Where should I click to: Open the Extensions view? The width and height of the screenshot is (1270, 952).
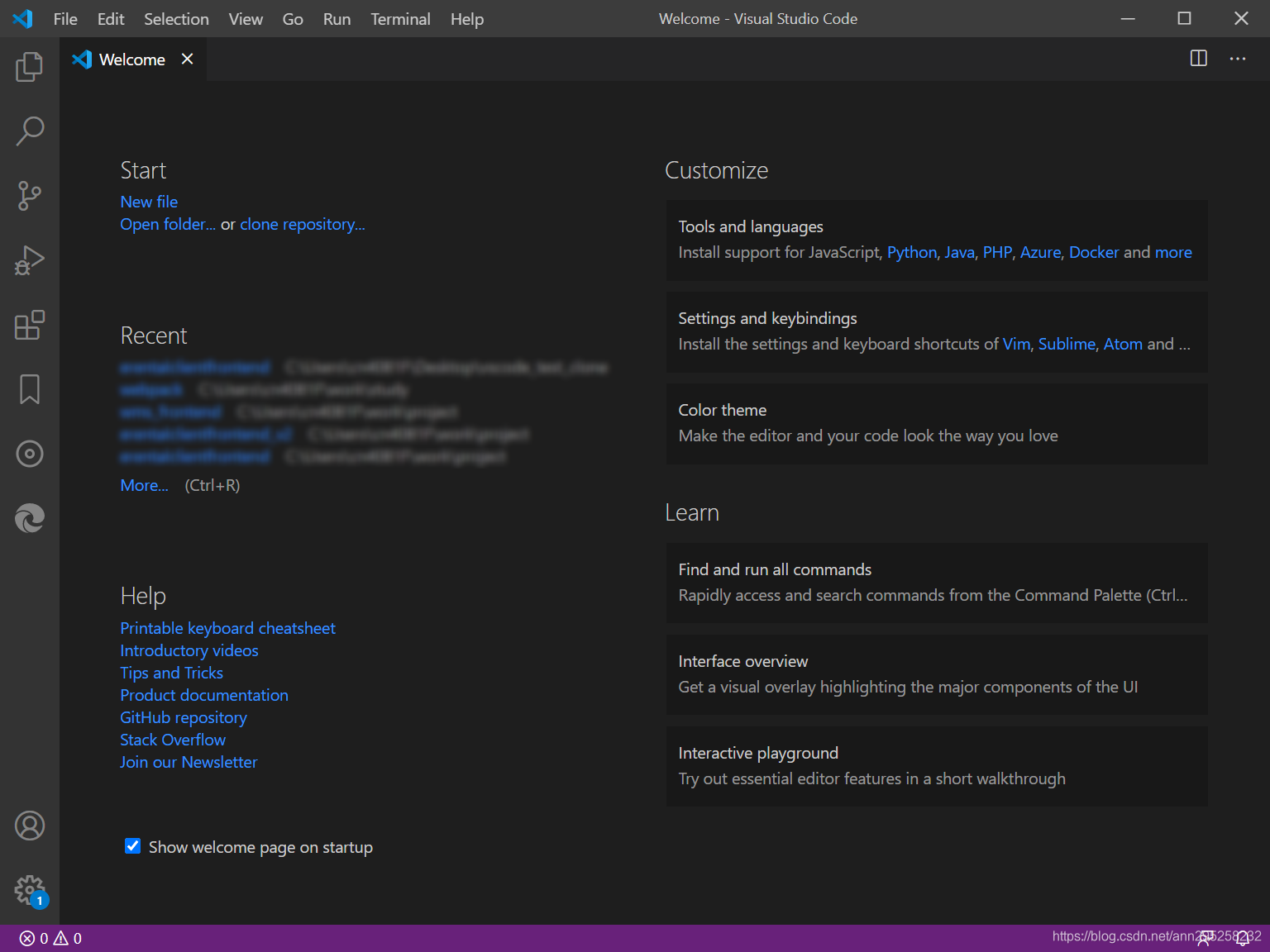[30, 325]
